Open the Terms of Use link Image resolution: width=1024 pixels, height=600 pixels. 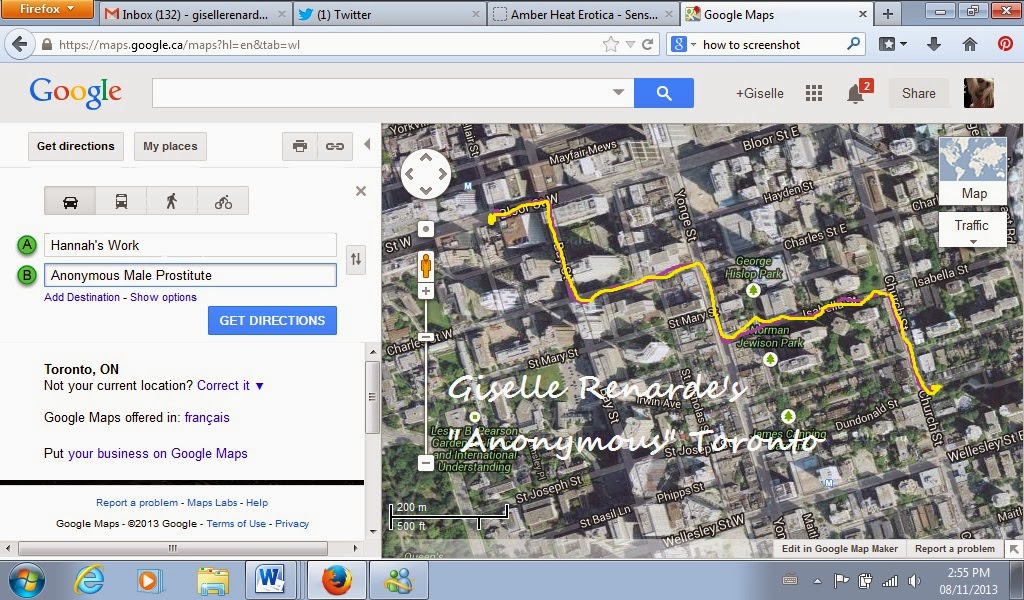pos(236,524)
